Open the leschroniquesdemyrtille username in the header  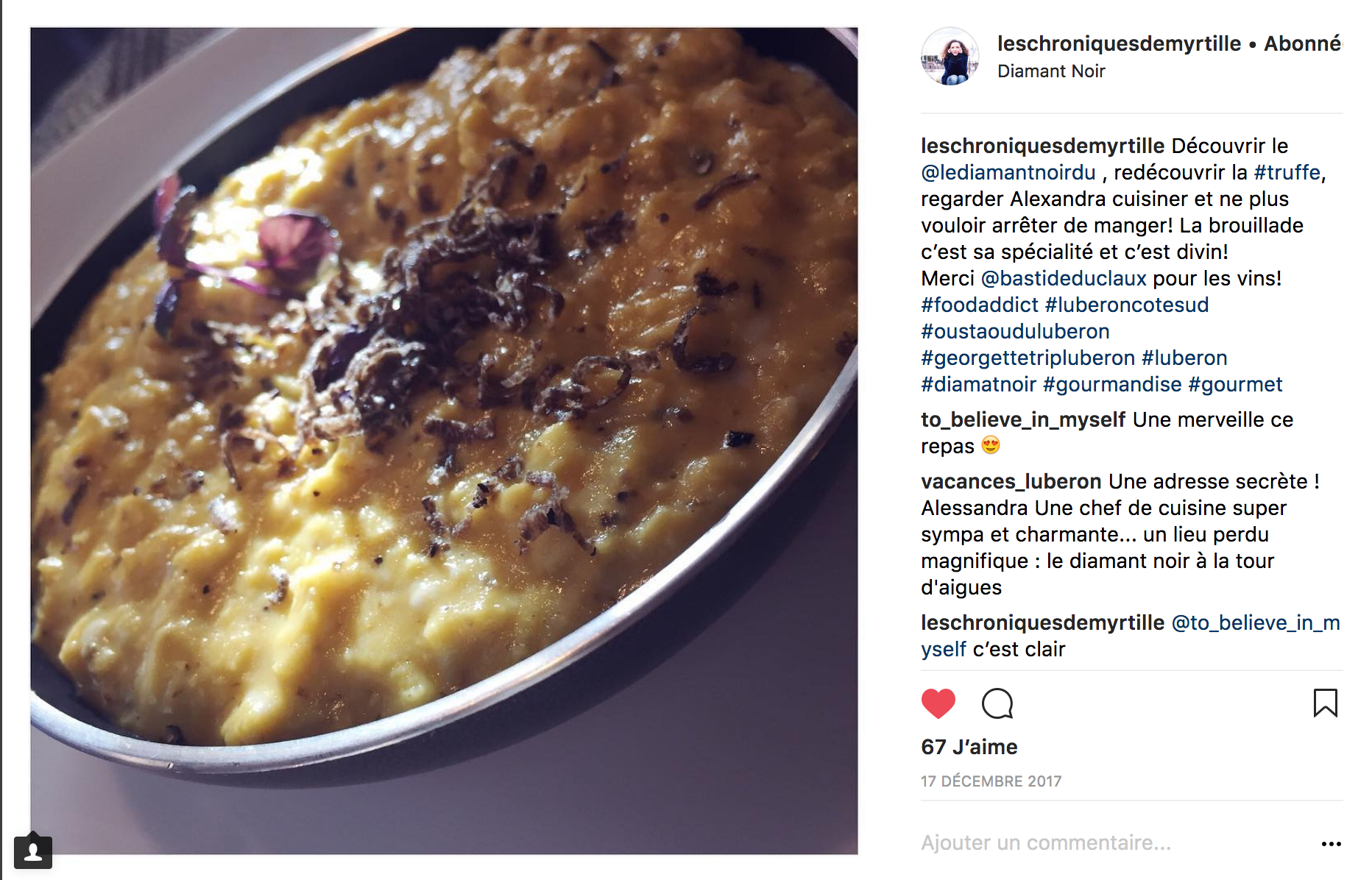[x=1119, y=43]
